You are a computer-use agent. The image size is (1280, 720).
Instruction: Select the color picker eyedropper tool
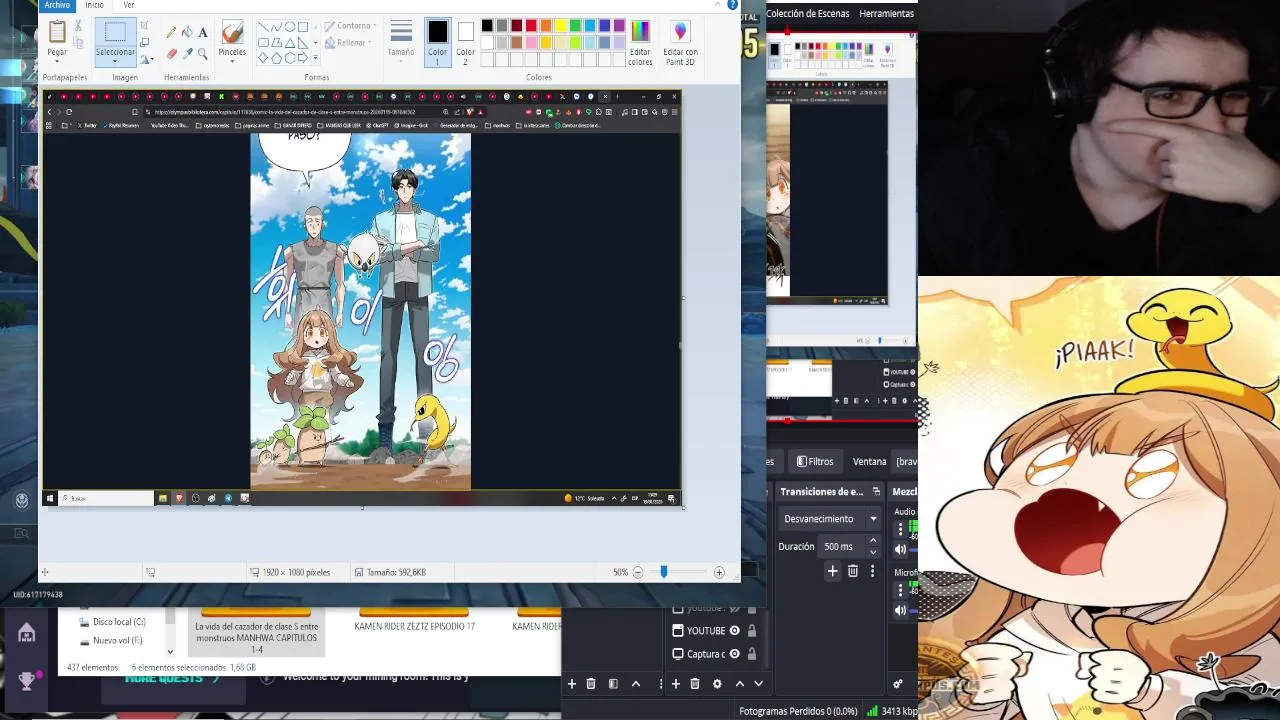[x=187, y=54]
